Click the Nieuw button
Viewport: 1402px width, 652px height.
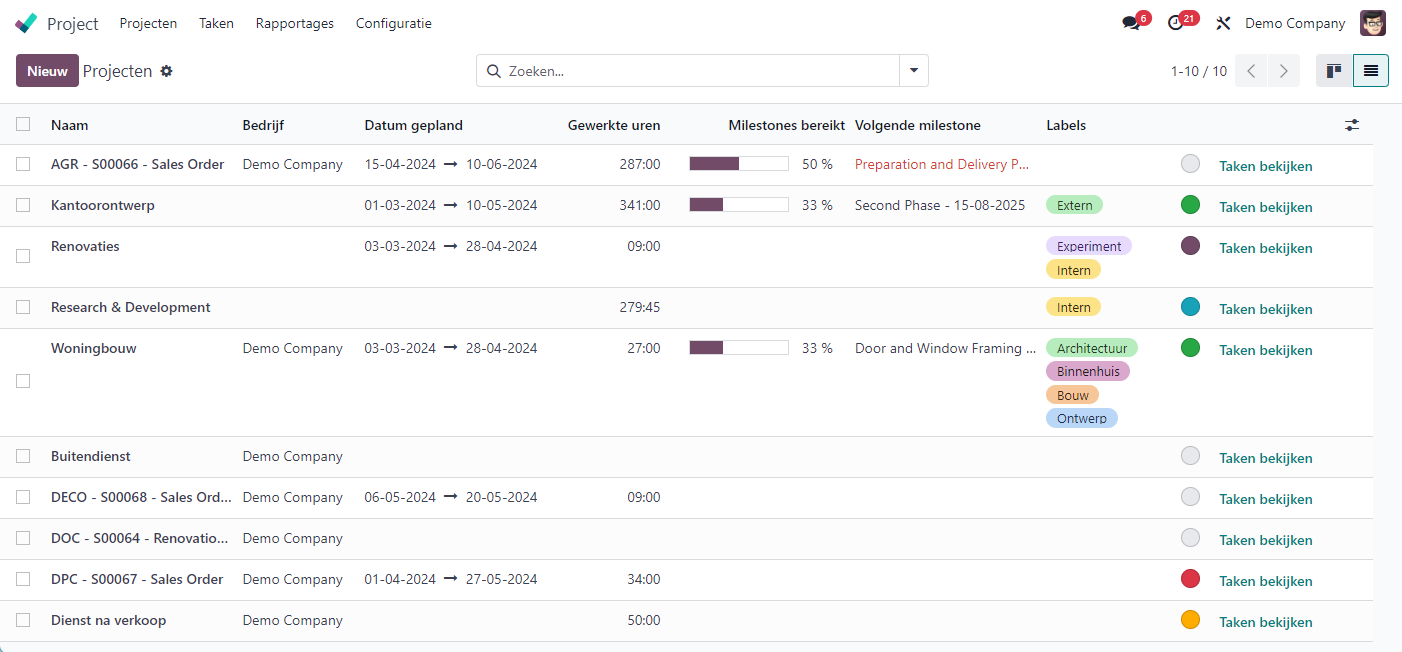[x=47, y=71]
